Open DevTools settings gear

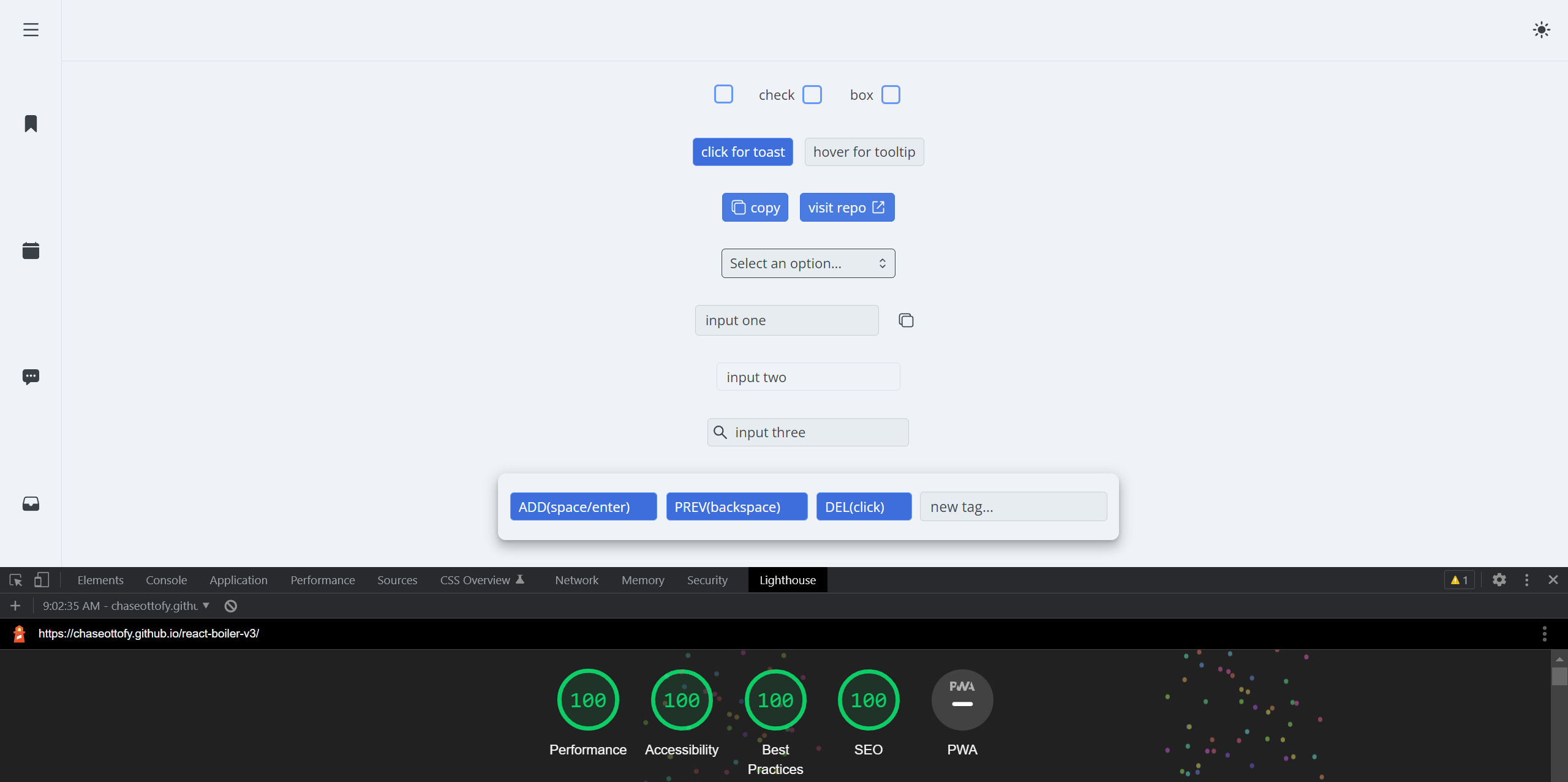pos(1499,580)
